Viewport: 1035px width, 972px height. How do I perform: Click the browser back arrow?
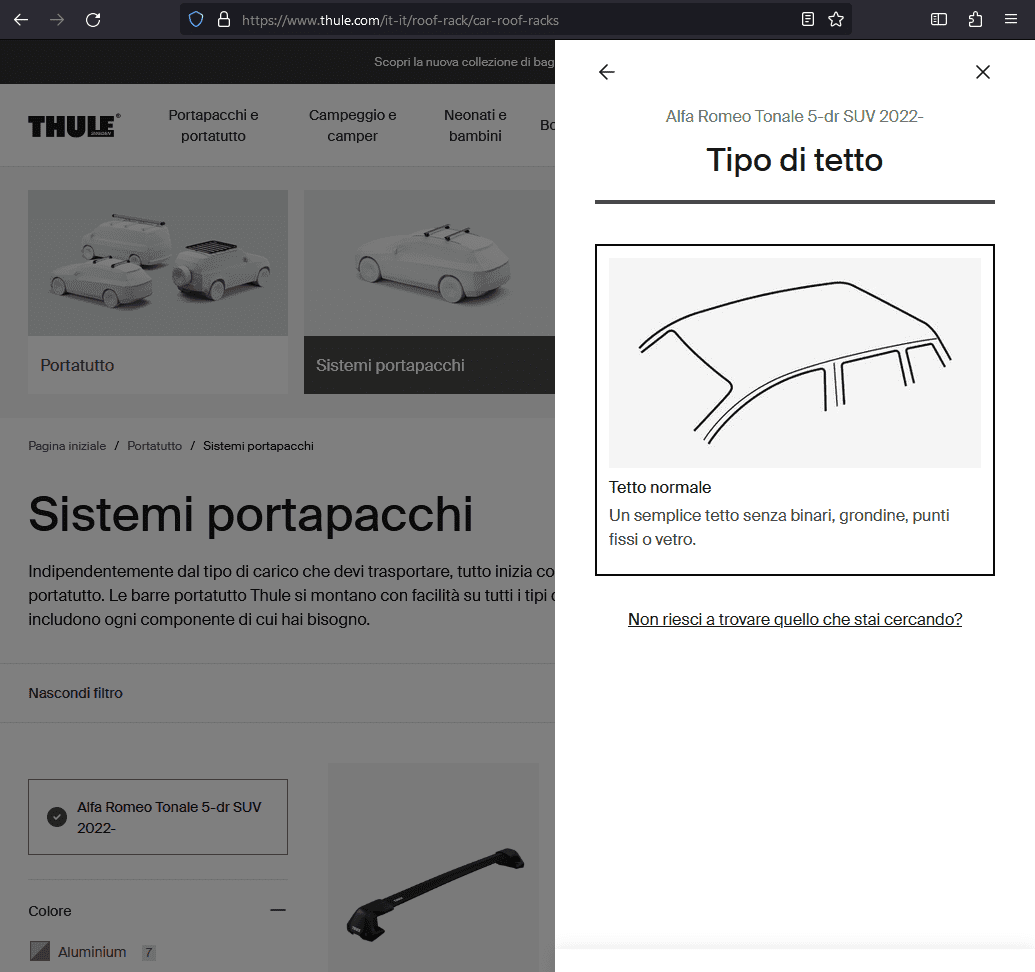20,19
